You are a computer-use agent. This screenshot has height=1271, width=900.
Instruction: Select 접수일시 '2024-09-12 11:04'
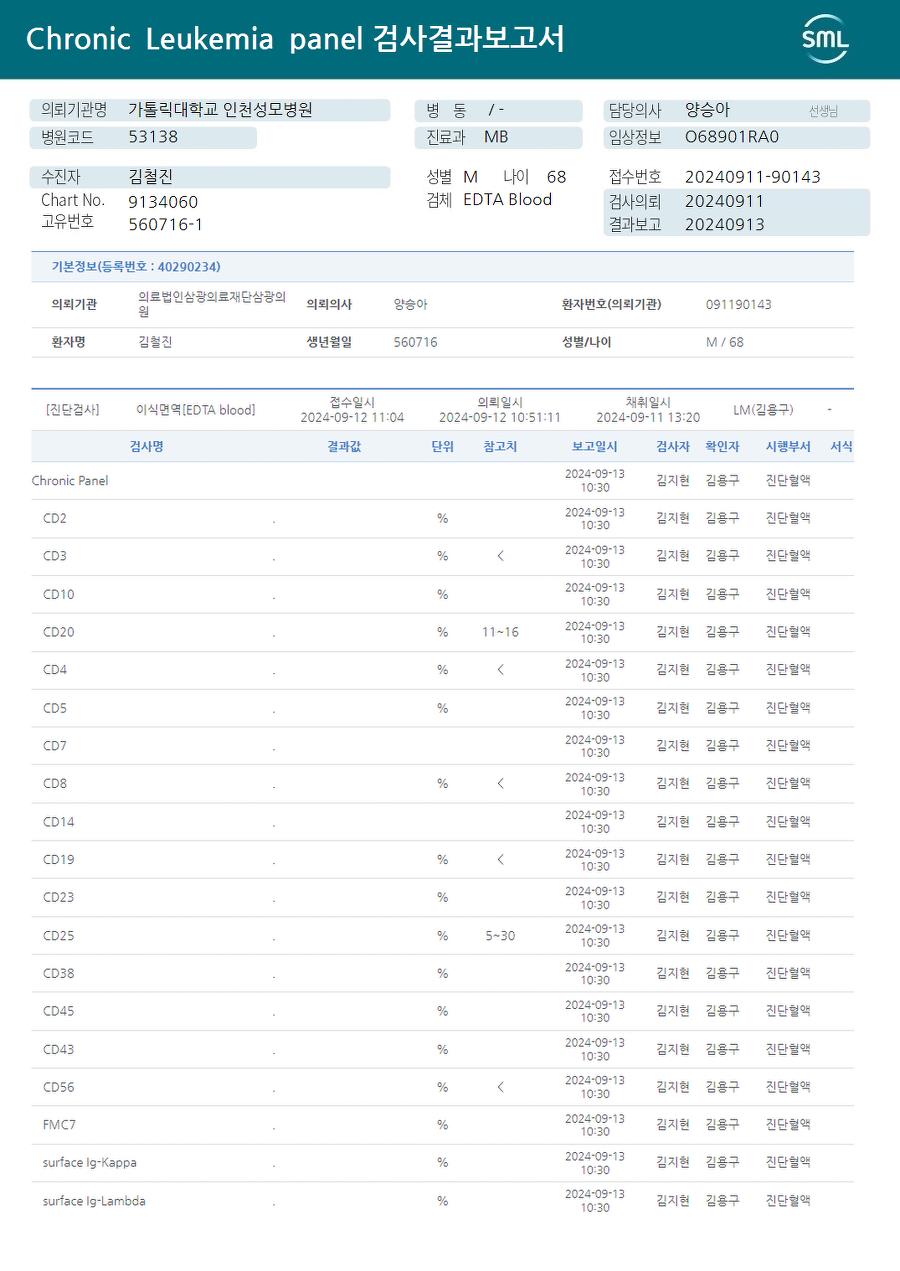click(353, 417)
